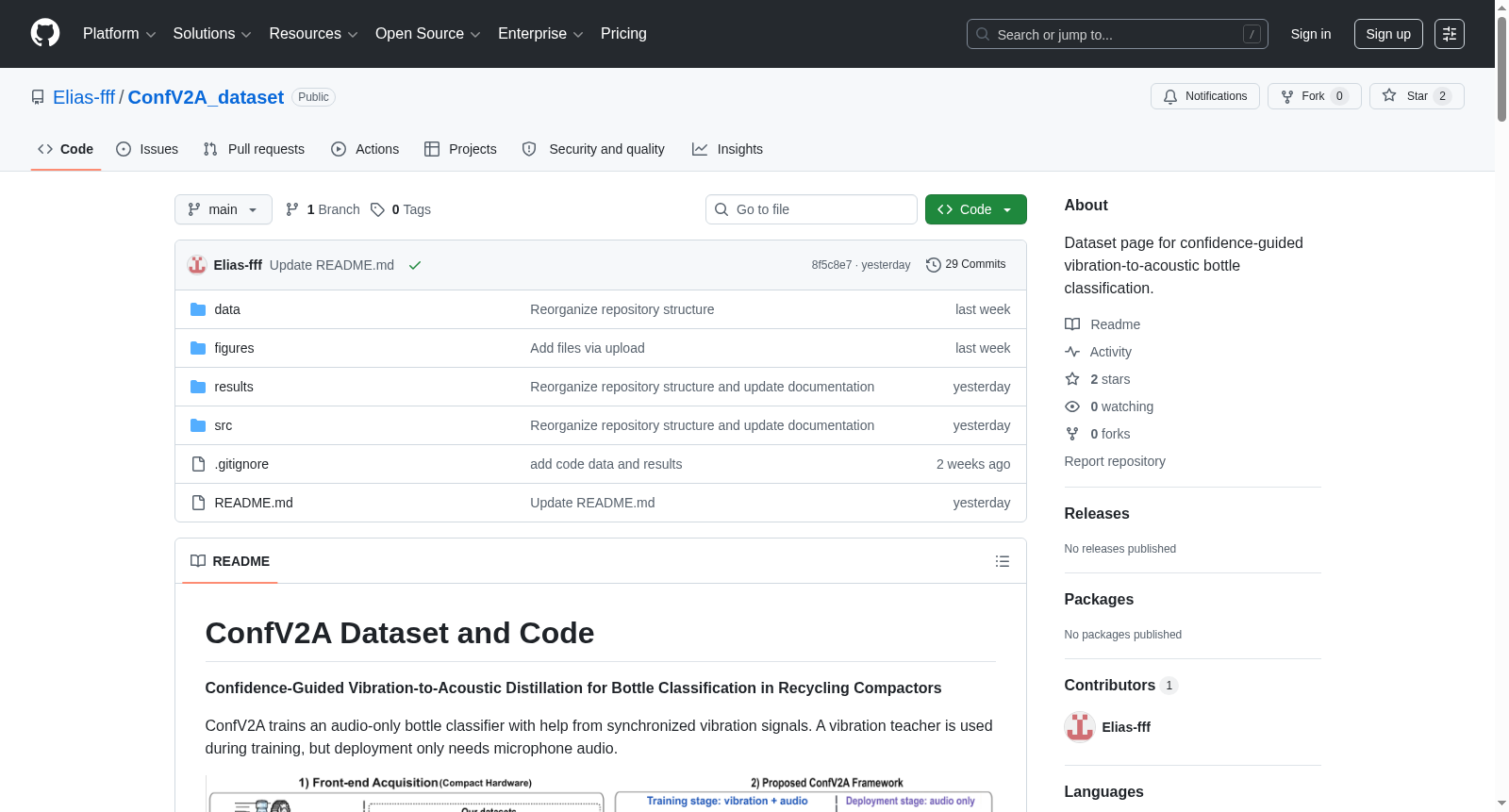Star the repository using the star icon

(1389, 95)
